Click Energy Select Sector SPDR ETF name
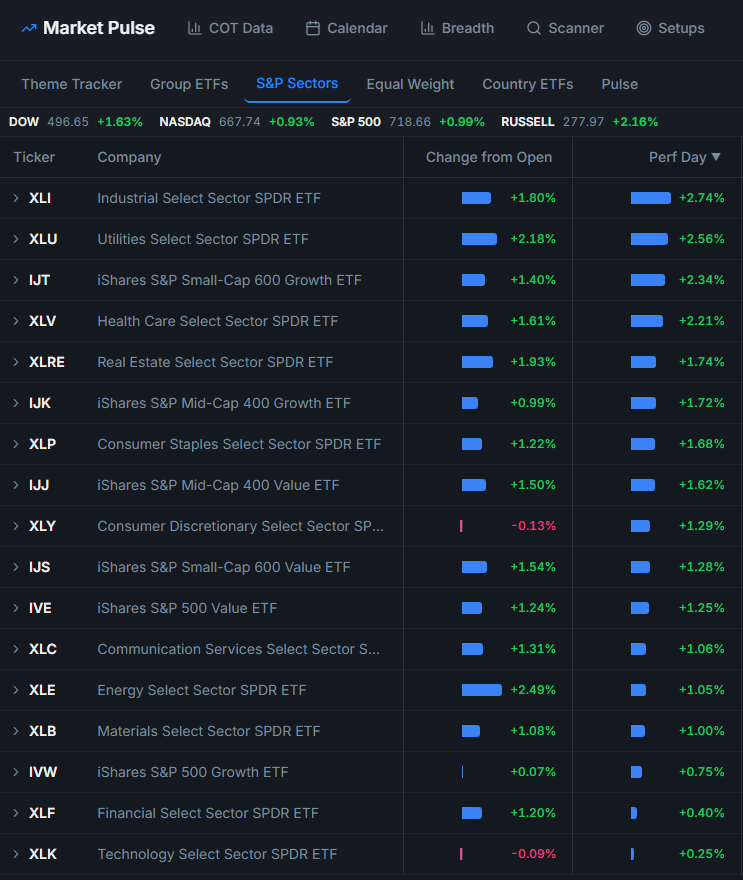 201,690
